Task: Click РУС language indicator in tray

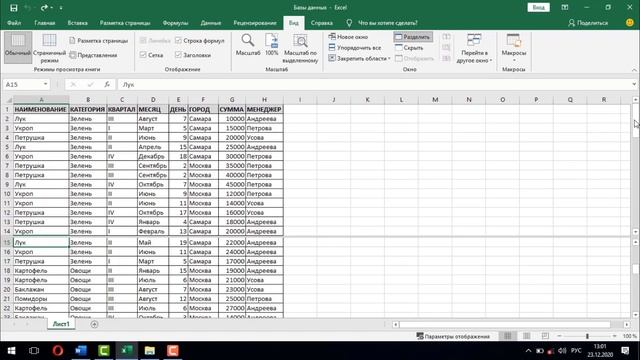Action: [576, 351]
